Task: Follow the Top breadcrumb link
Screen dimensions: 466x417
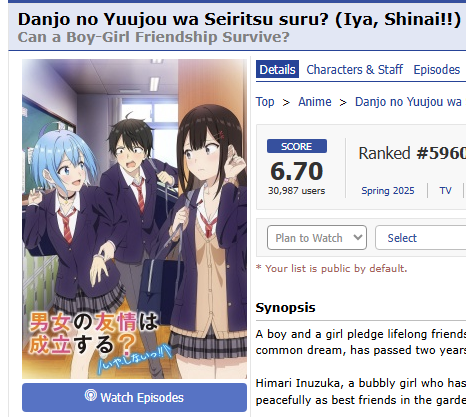Action: point(265,102)
